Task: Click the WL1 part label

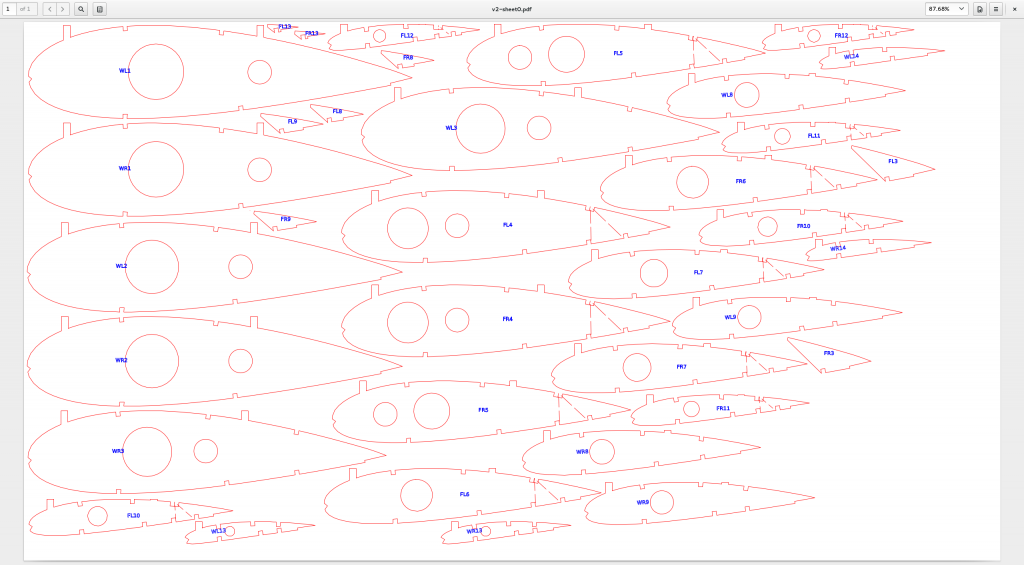Action: pos(125,71)
